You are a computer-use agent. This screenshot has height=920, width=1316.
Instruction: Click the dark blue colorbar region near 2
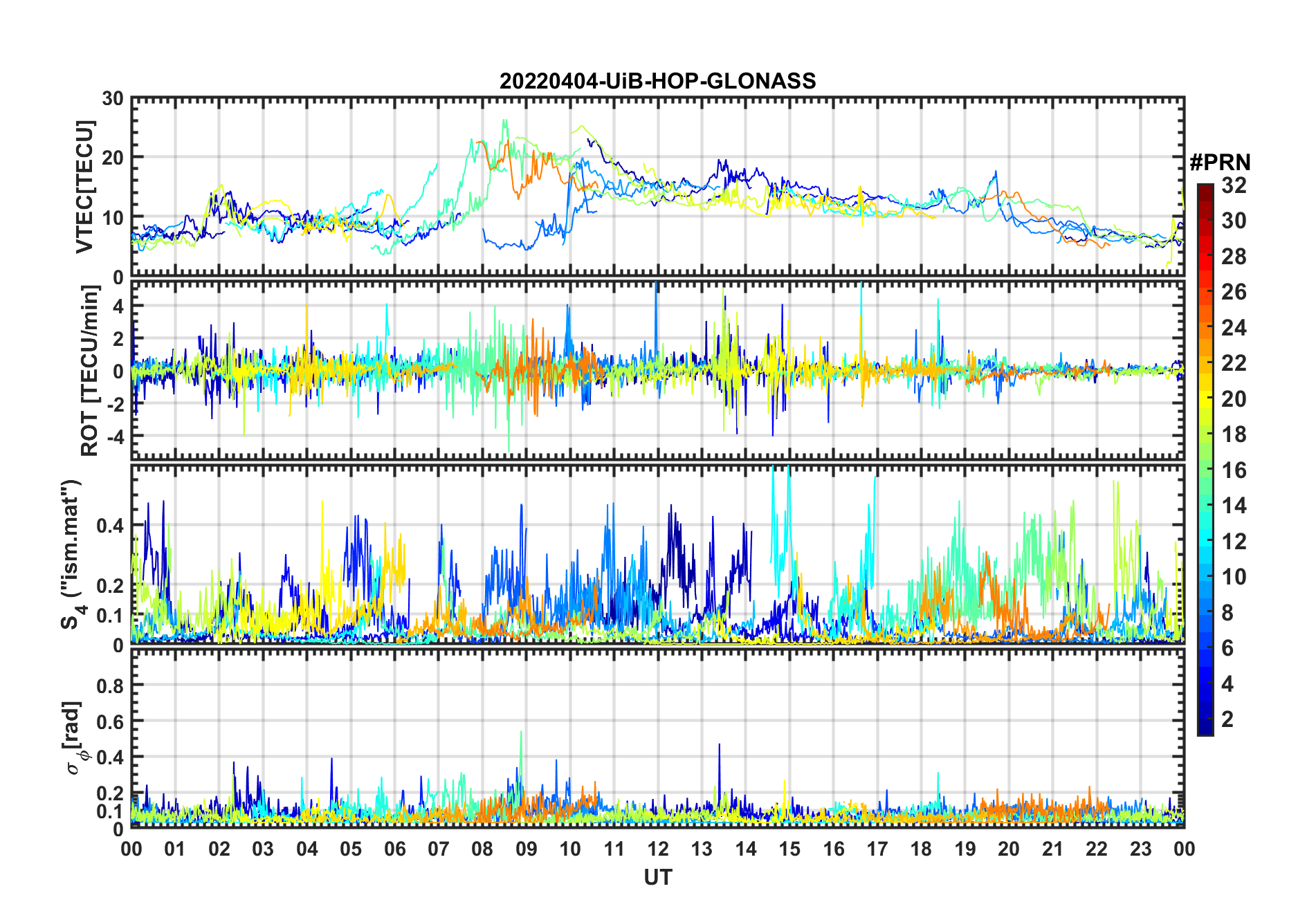1205,719
